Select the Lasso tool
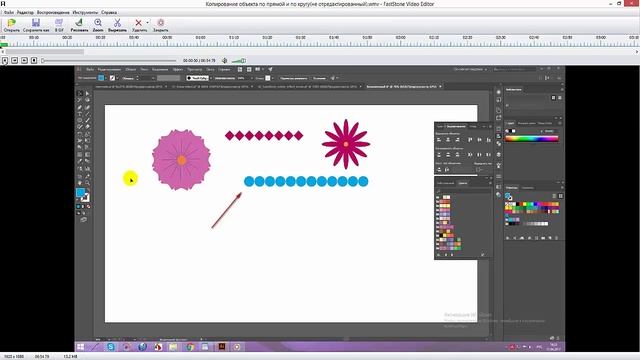This screenshot has width=640, height=360. tap(87, 100)
